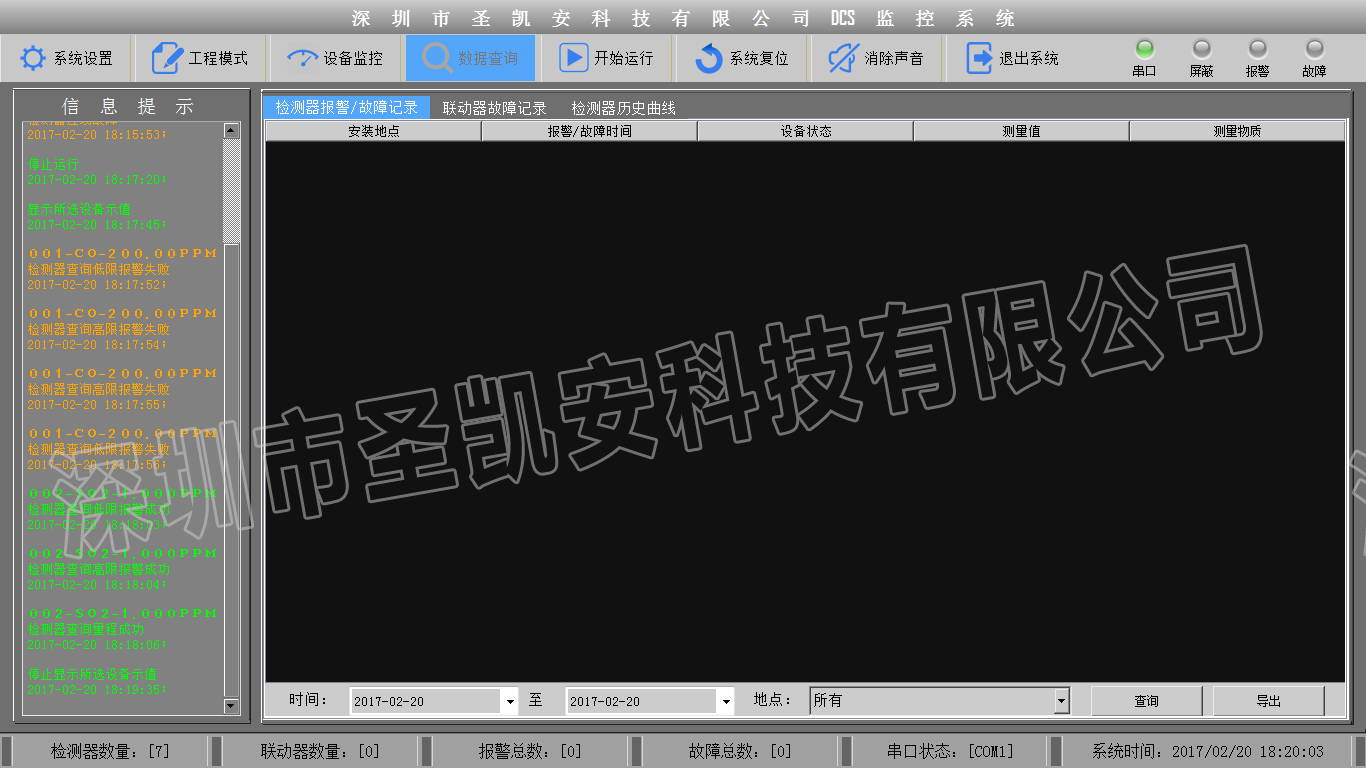The width and height of the screenshot is (1366, 768).
Task: Click the timestamp 2017-02-20 18:17:52
Action: [x=96, y=285]
